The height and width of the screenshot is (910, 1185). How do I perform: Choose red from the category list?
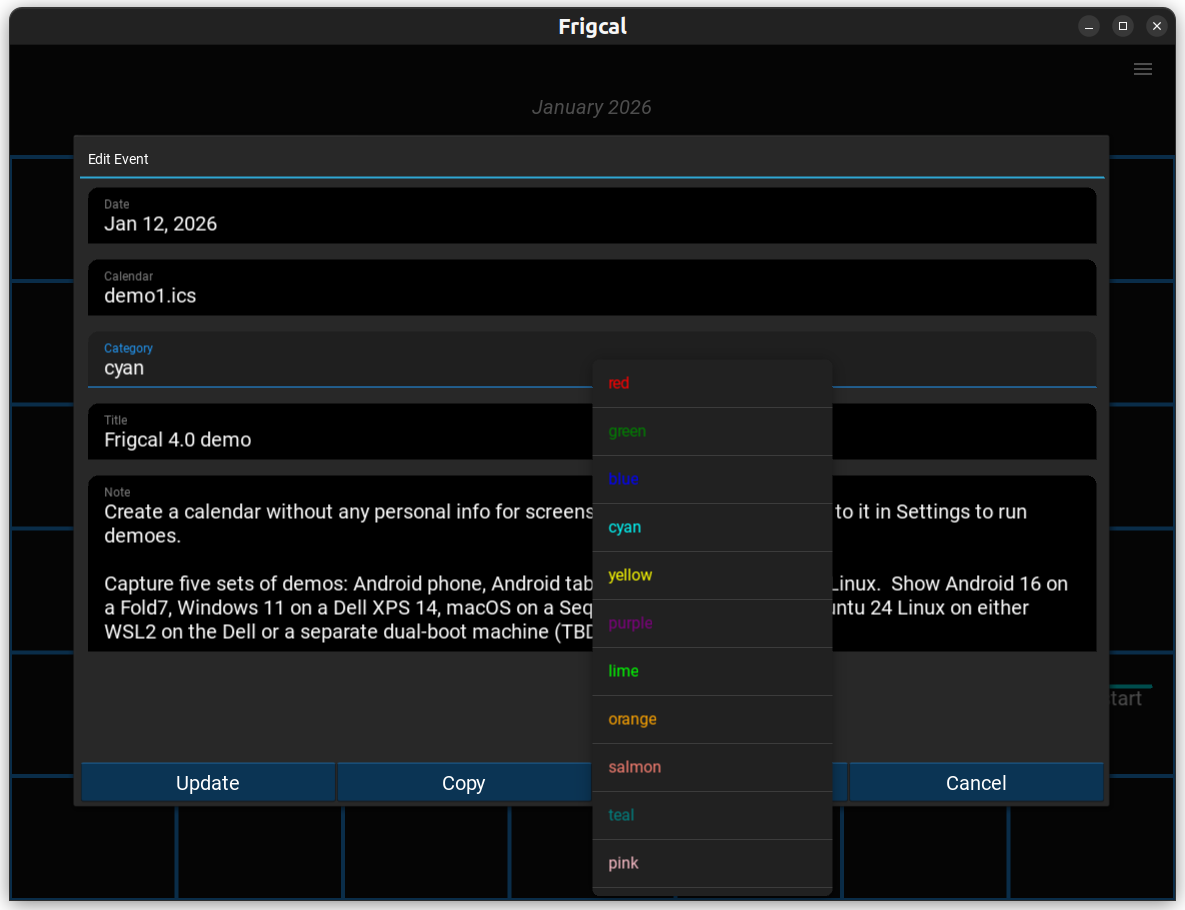(x=712, y=383)
